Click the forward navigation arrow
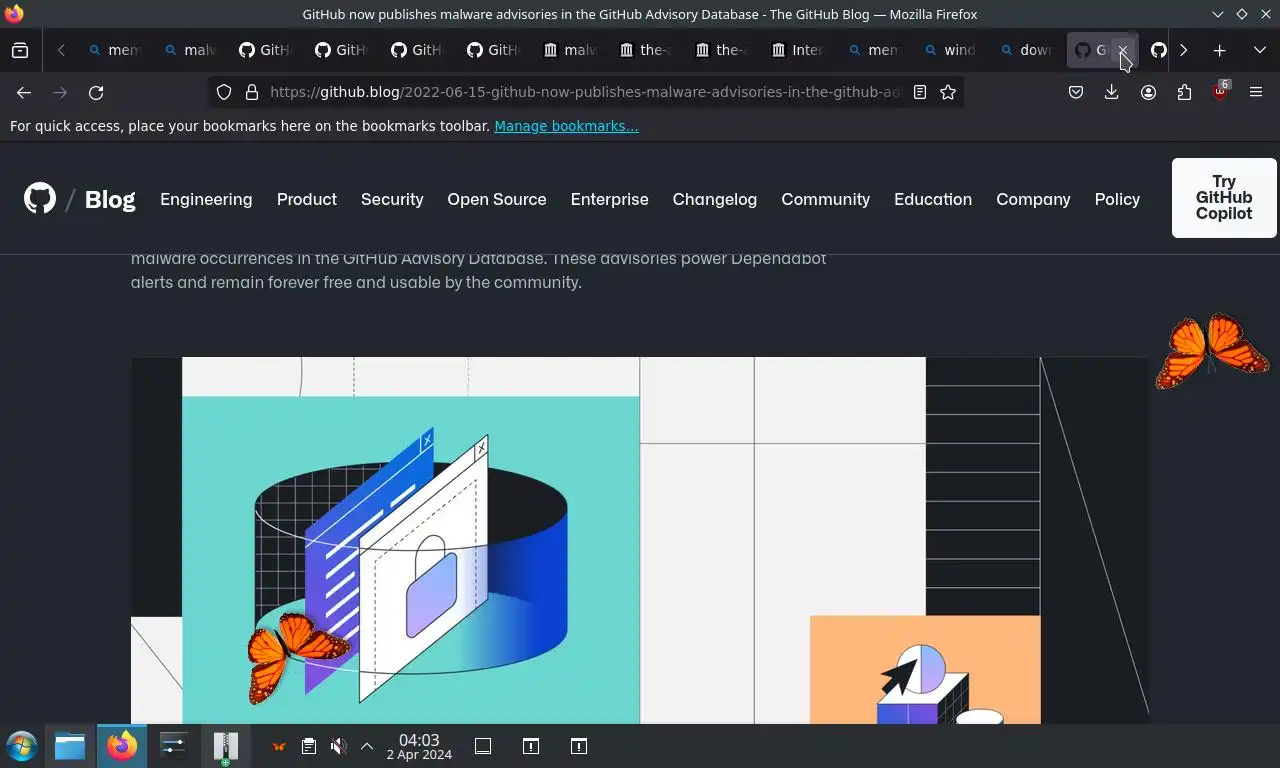This screenshot has width=1280, height=768. point(60,92)
